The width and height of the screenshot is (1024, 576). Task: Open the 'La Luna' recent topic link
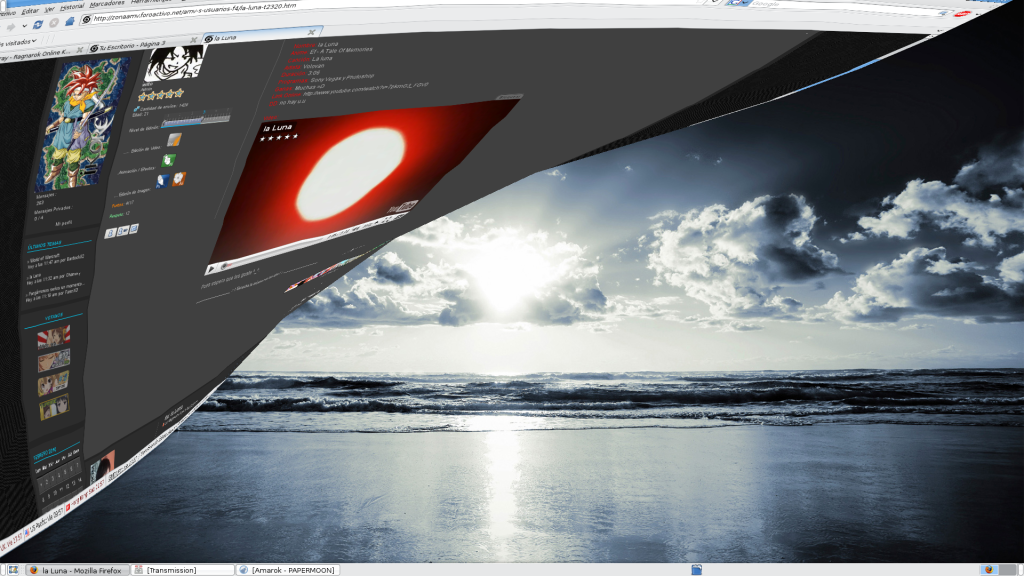[x=34, y=277]
